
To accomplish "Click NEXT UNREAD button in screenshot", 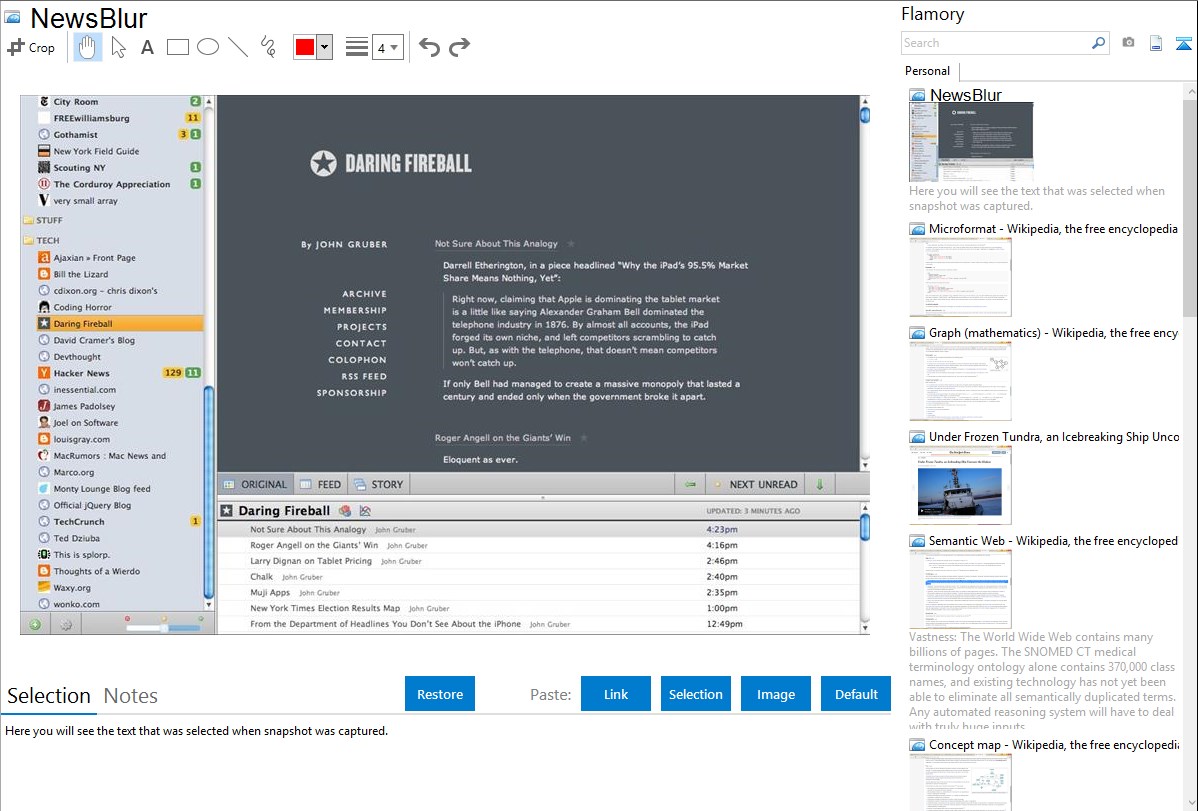I will pyautogui.click(x=755, y=485).
